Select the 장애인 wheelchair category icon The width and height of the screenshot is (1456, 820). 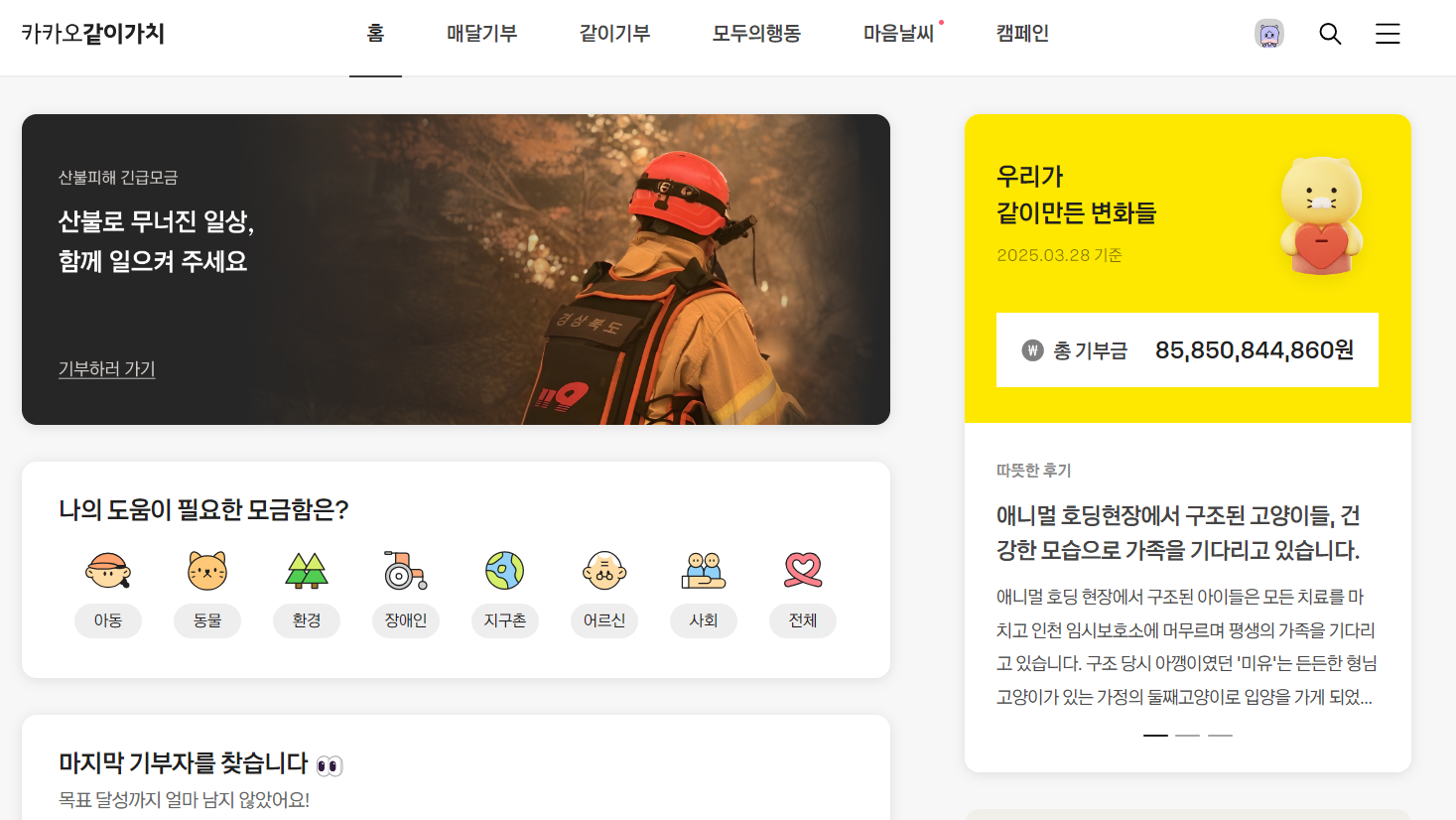(406, 571)
